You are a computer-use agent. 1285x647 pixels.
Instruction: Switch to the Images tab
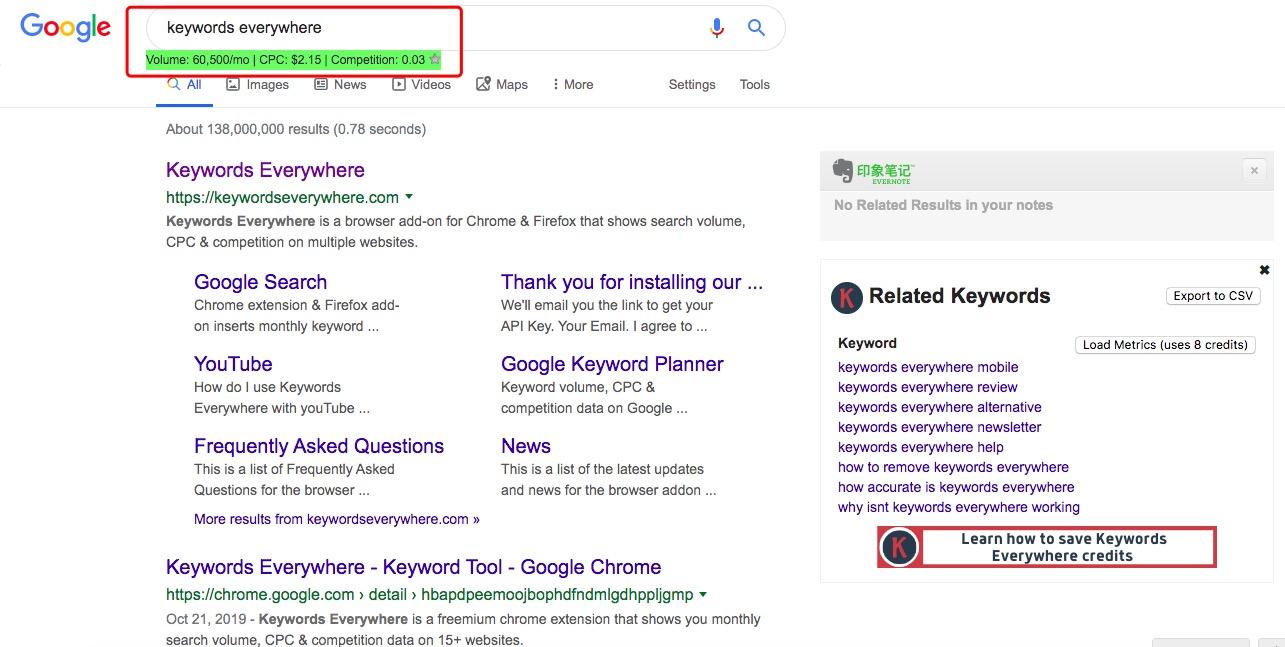(257, 85)
